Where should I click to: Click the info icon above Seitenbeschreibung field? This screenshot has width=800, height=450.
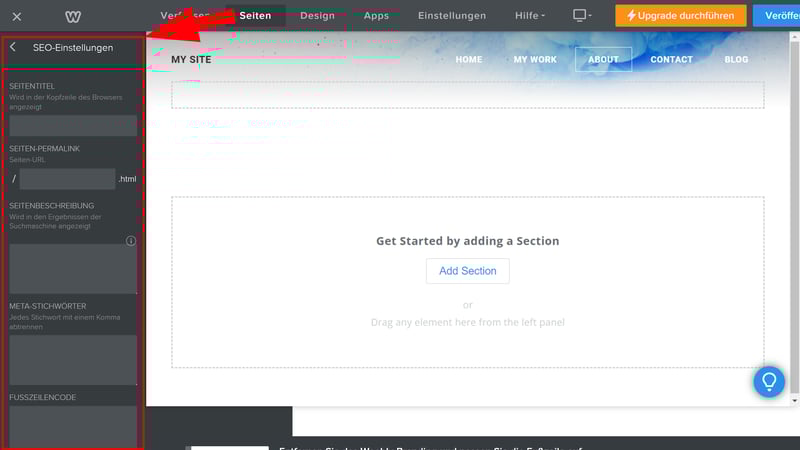131,241
